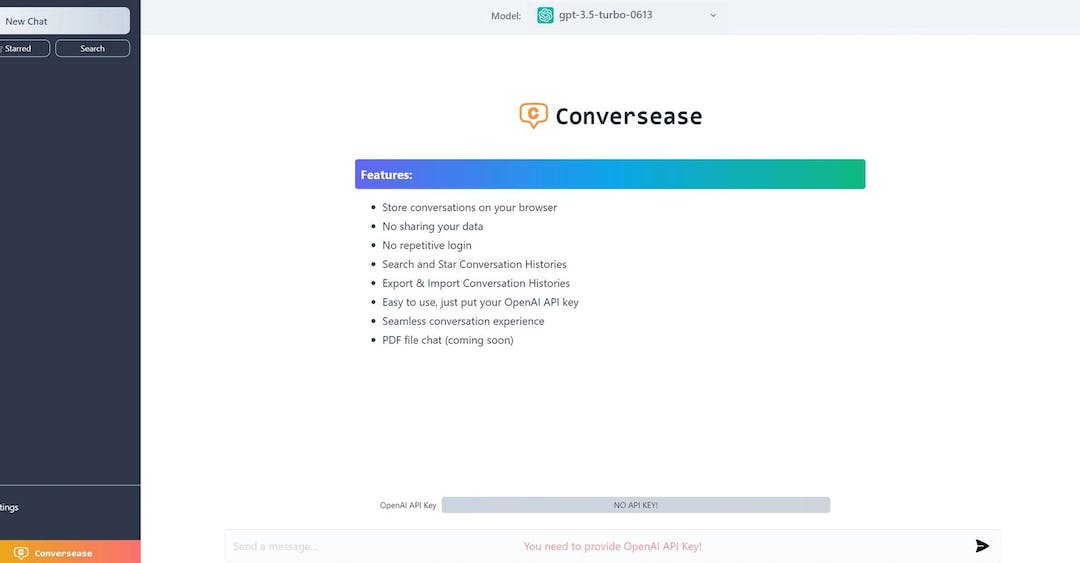This screenshot has width=1080, height=563.
Task: Start a New Chat in the sidebar
Action: point(64,21)
